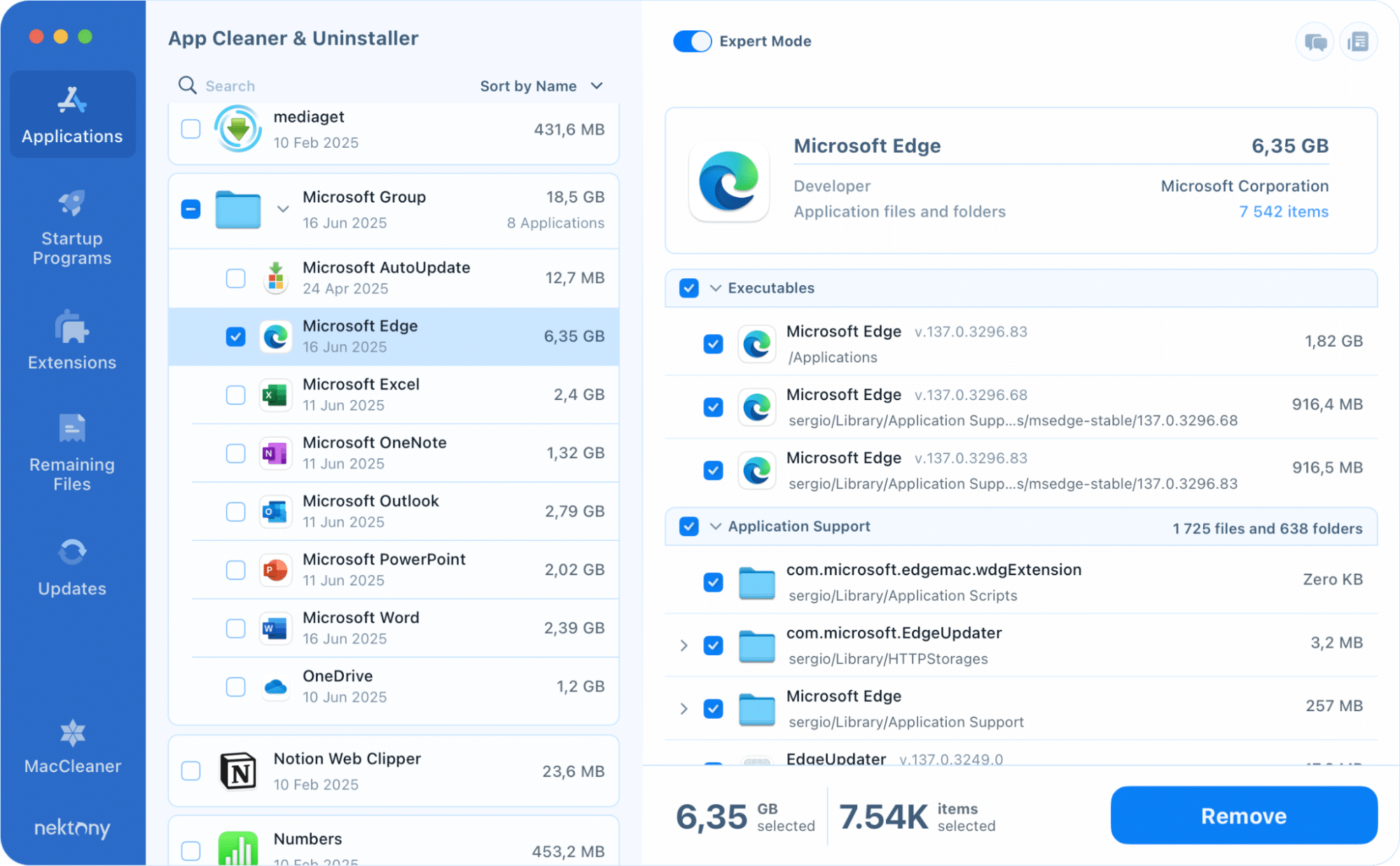Uncheck the Executables section checkbox

[x=688, y=288]
